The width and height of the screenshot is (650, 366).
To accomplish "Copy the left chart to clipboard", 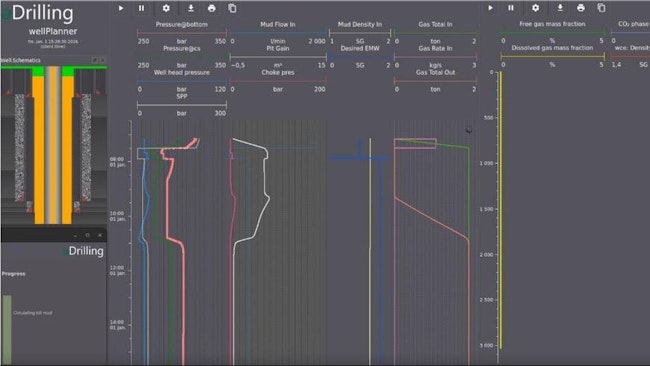I will coord(232,8).
